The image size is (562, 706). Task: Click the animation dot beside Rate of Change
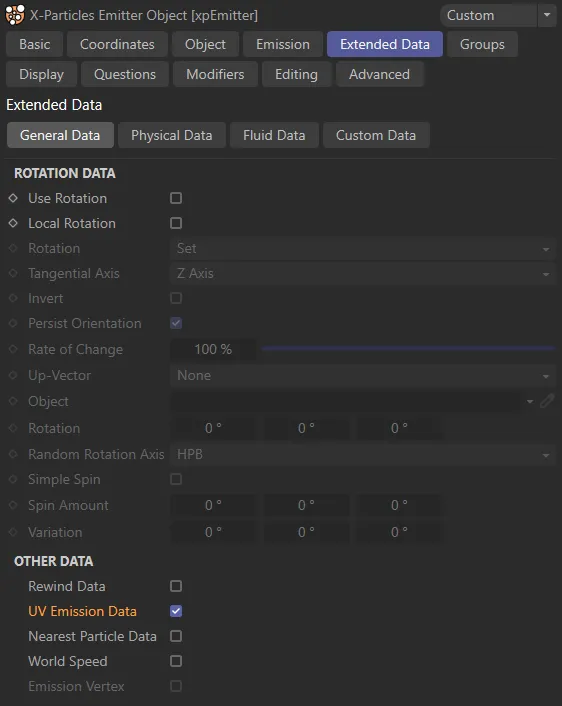pos(13,349)
